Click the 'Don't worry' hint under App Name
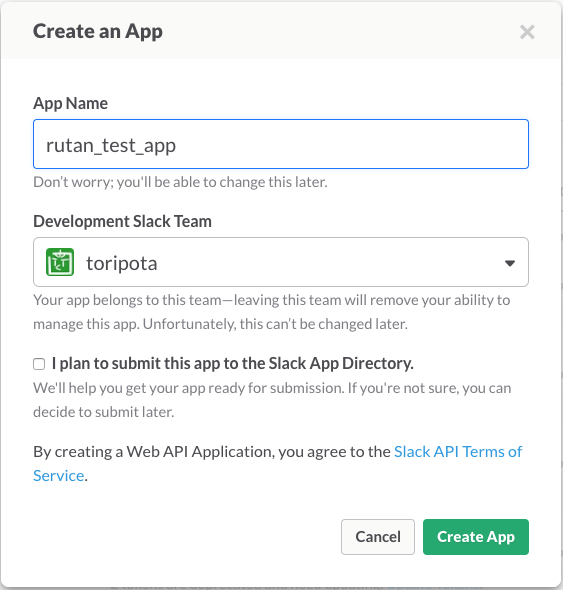Viewport: 563px width, 590px height. point(180,182)
